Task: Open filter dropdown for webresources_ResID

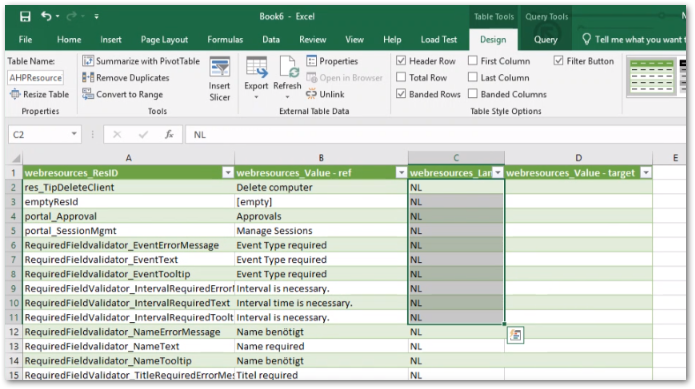Action: pos(228,173)
